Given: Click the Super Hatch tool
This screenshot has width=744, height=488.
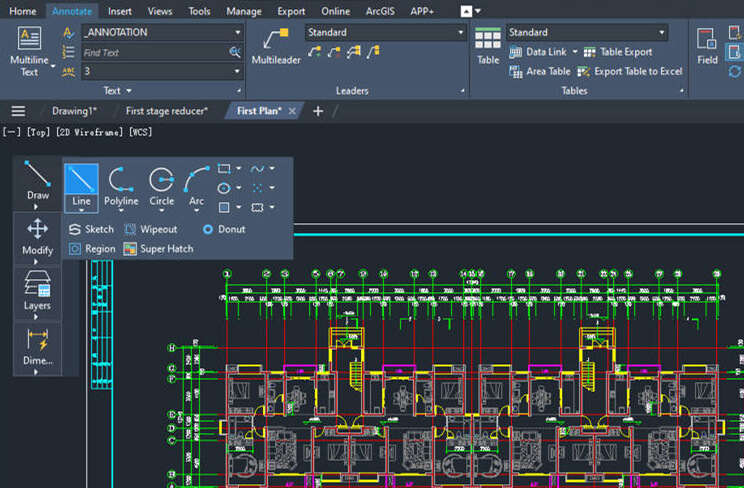Looking at the screenshot, I should click(158, 249).
